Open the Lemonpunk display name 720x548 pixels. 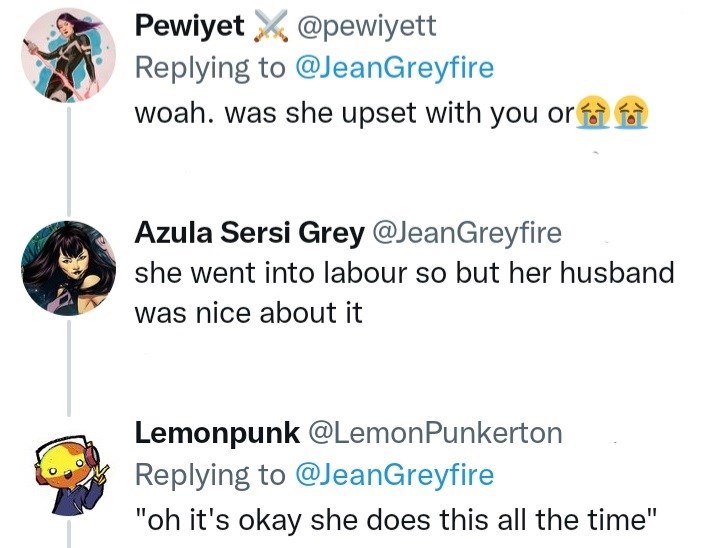[x=217, y=433]
